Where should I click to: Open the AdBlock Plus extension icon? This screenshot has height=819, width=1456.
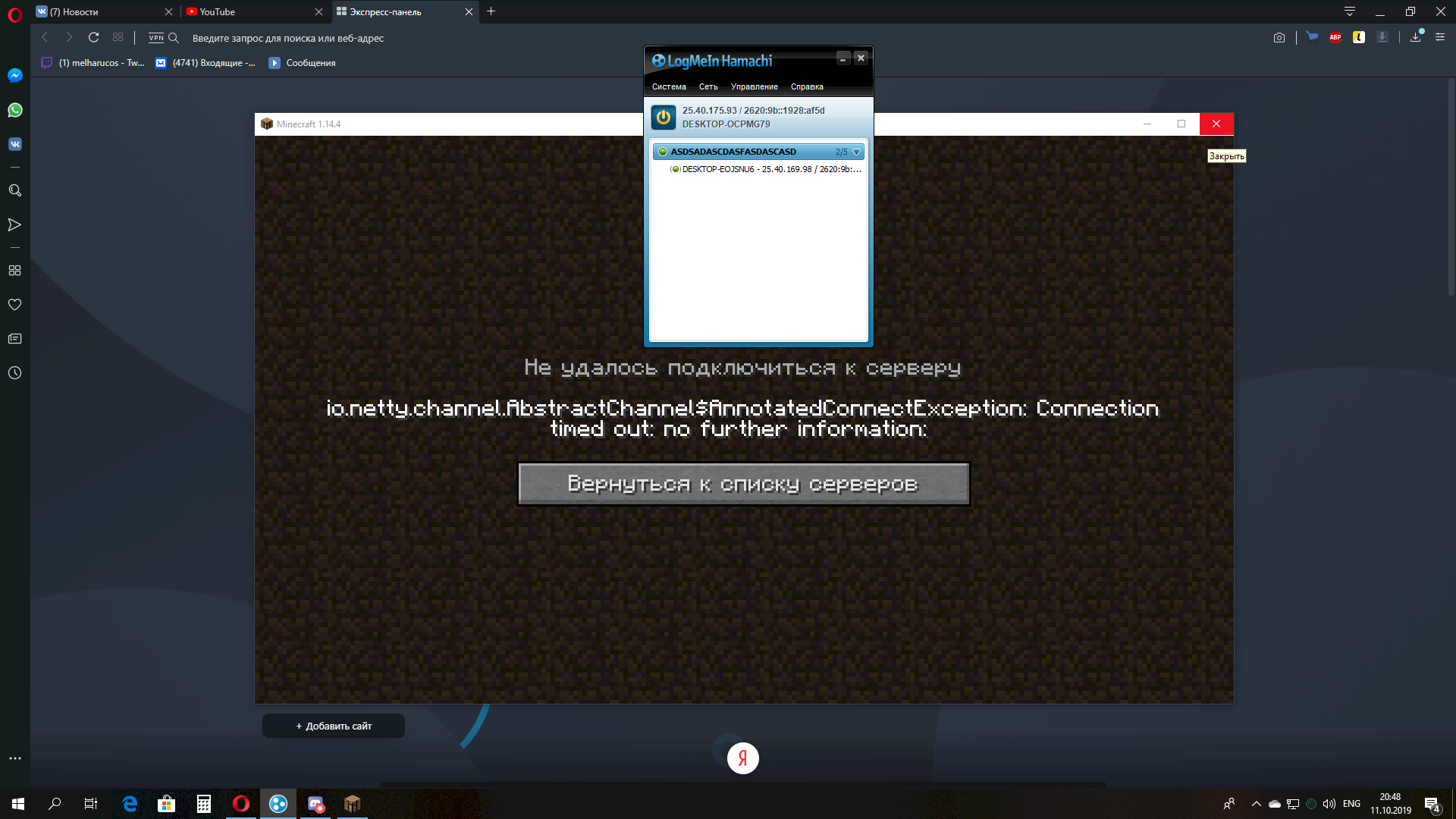[x=1335, y=37]
